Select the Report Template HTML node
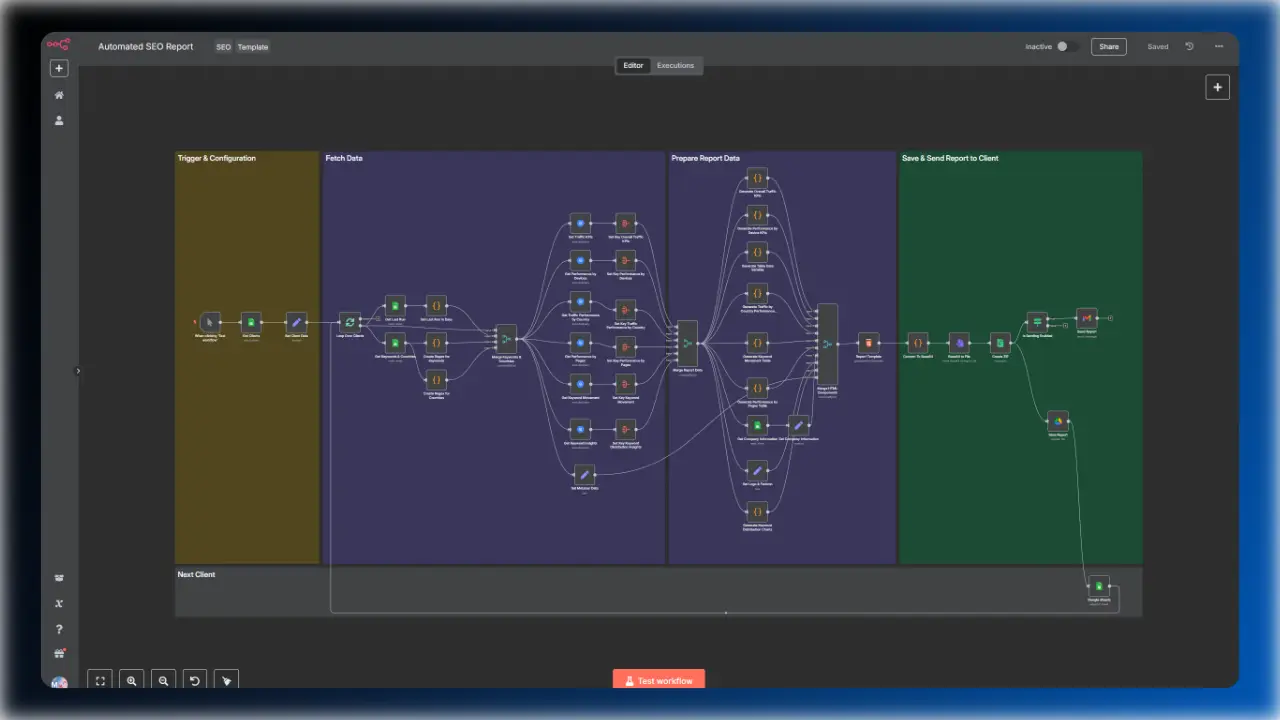The height and width of the screenshot is (720, 1280). [869, 343]
